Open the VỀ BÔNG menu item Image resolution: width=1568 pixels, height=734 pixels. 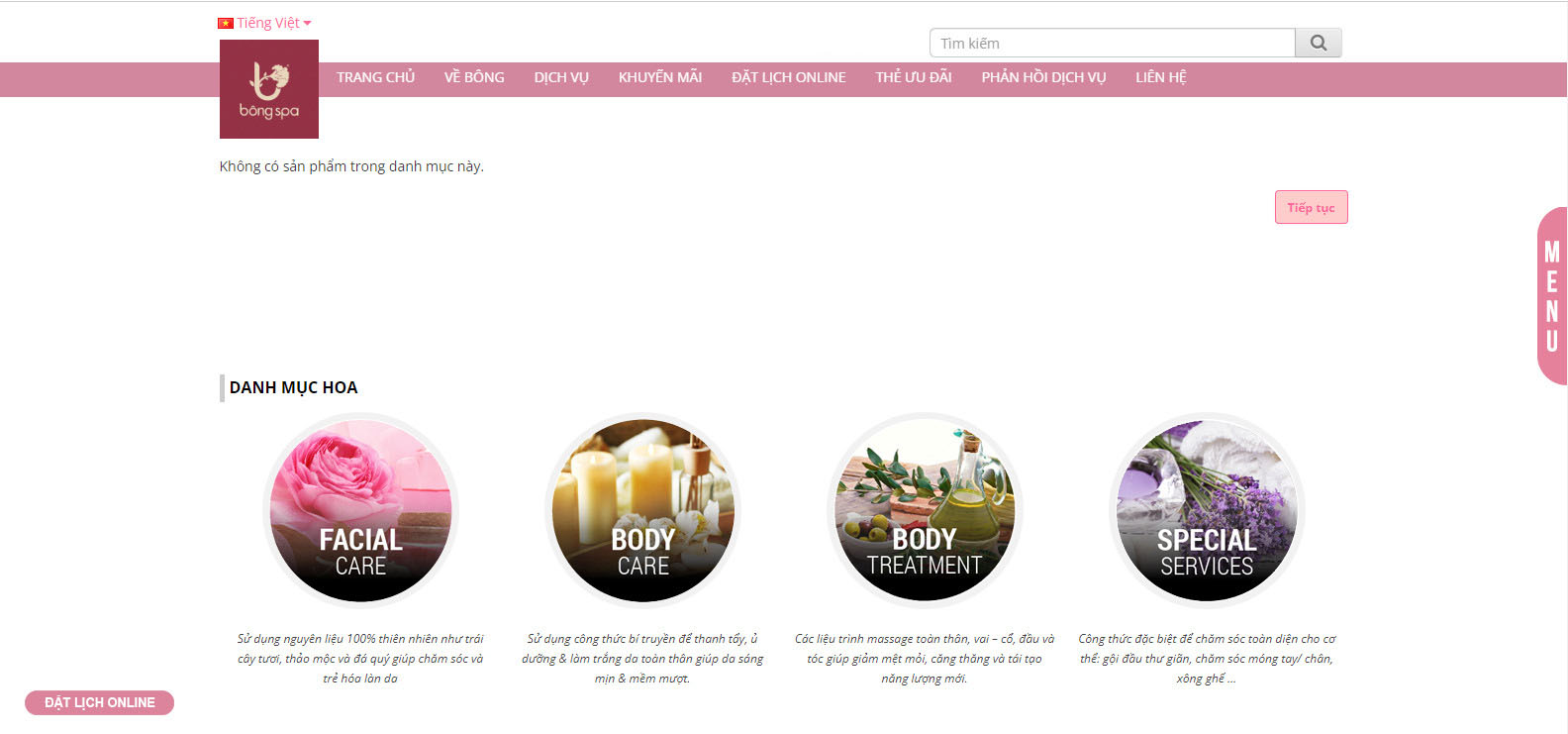coord(474,77)
